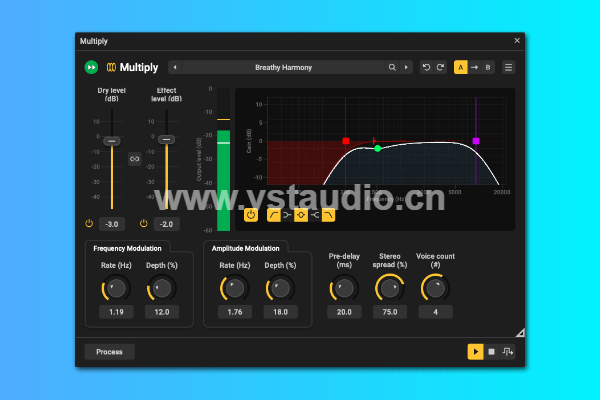Toggle the EQ power button

pyautogui.click(x=251, y=215)
